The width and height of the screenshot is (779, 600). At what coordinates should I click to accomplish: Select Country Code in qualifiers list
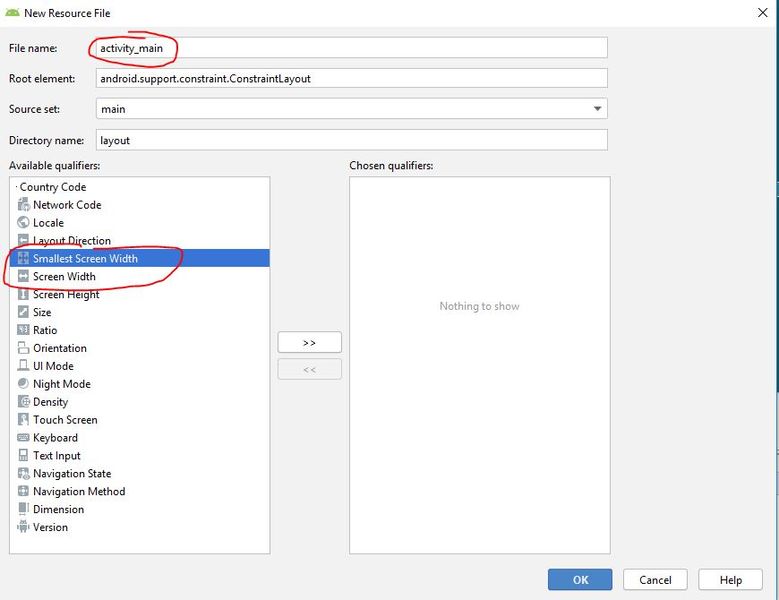point(53,187)
